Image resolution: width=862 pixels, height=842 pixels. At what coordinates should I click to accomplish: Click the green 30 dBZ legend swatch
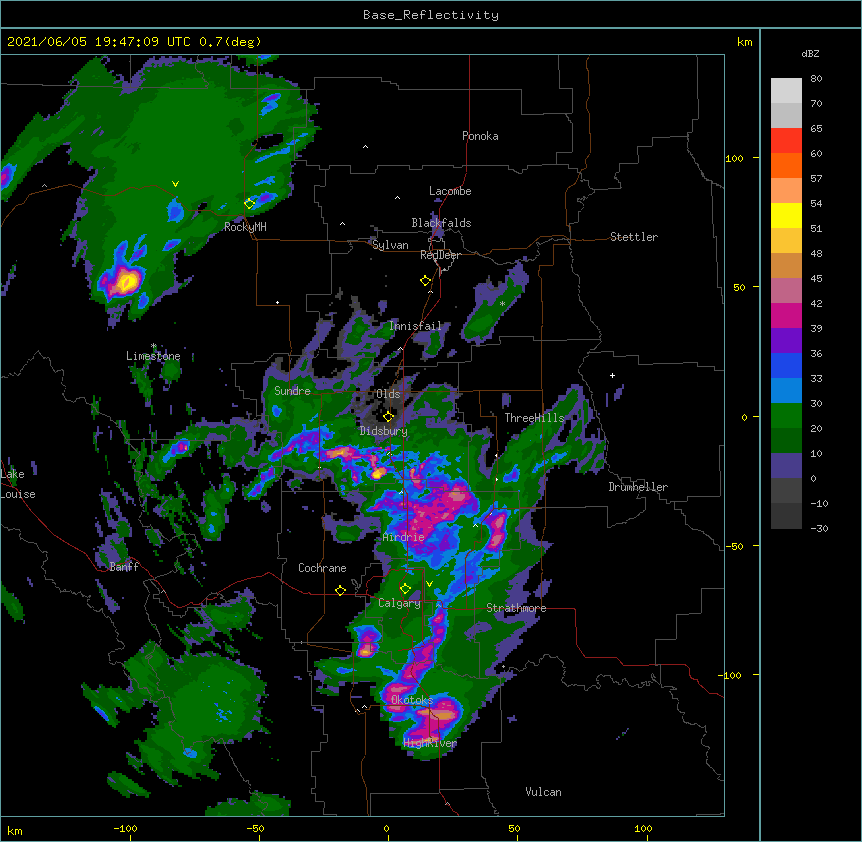786,416
